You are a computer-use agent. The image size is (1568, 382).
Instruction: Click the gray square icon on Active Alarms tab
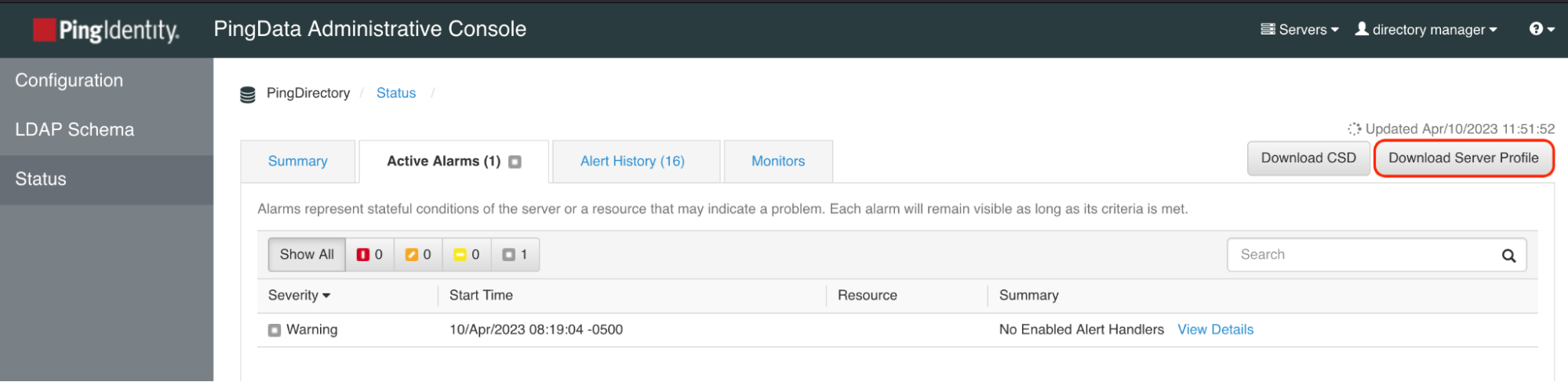click(x=515, y=162)
